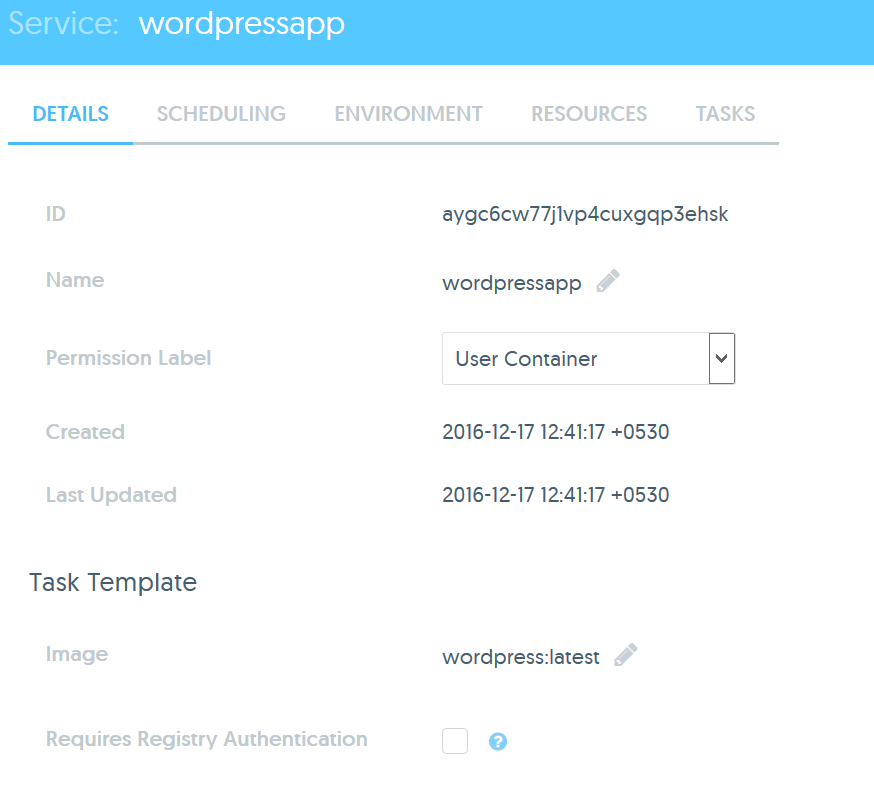The width and height of the screenshot is (874, 789).
Task: Open the Scheduling tab
Action: pos(221,114)
